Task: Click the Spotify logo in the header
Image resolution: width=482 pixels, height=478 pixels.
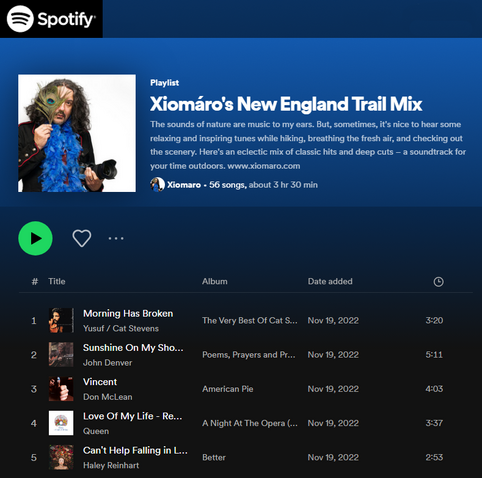Action: (x=51, y=19)
